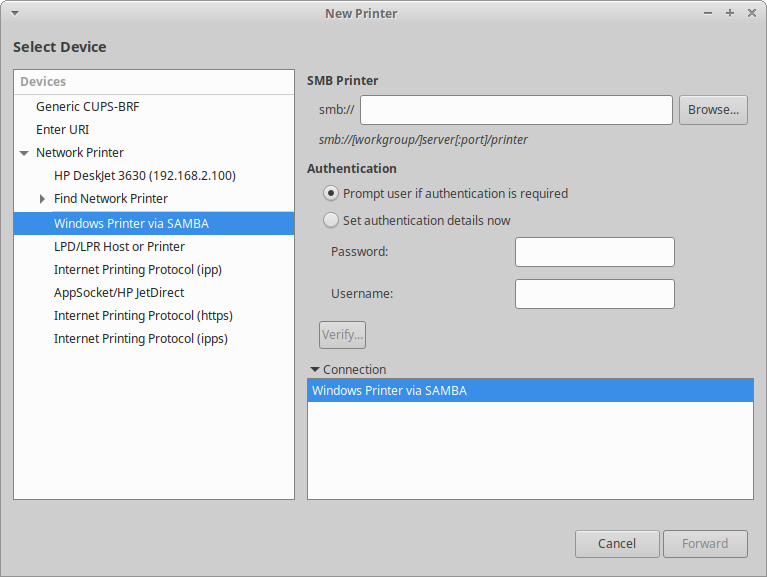Choose Enter URI in devices list
This screenshot has width=767, height=577.
pos(63,129)
